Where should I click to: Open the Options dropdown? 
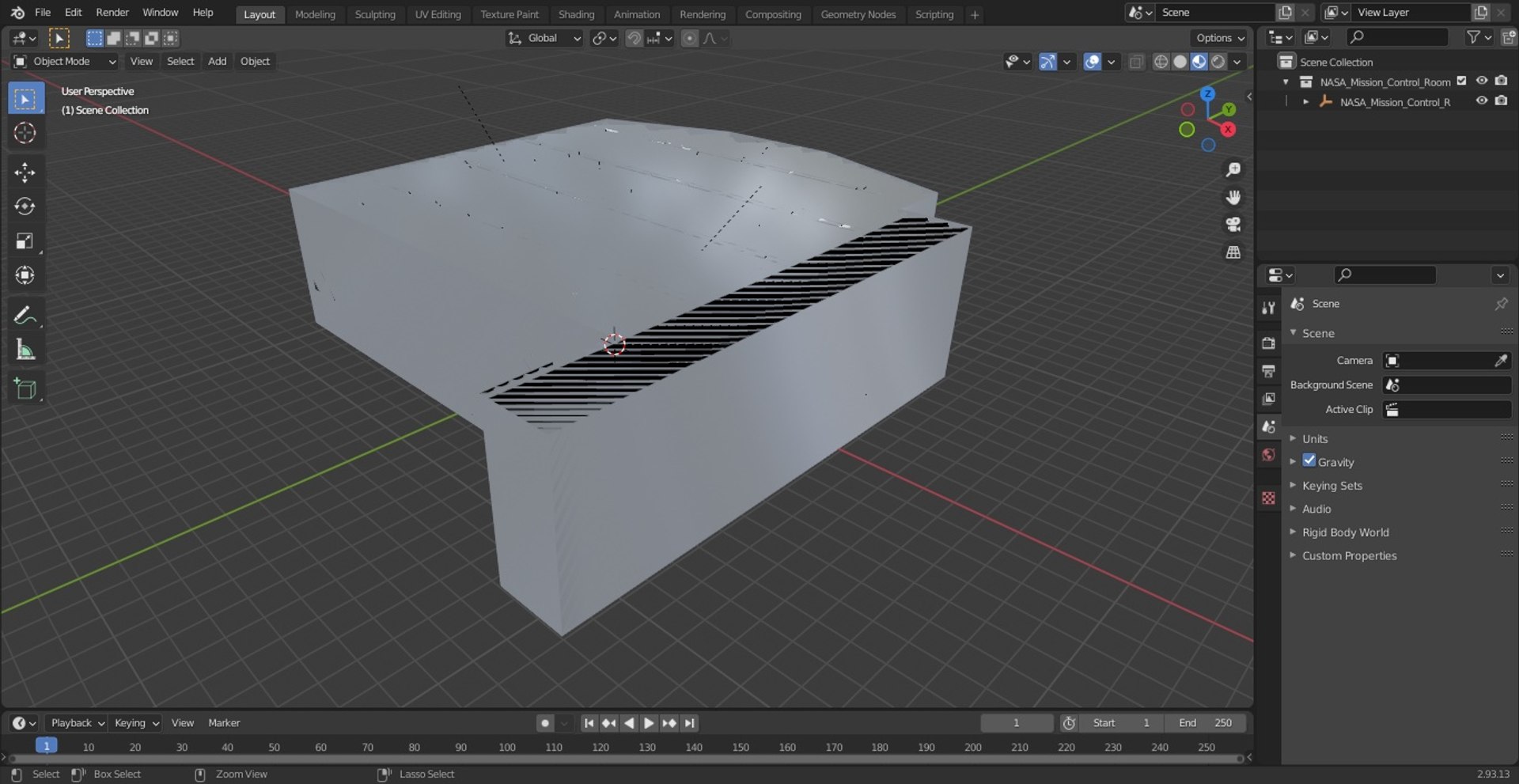(1219, 38)
